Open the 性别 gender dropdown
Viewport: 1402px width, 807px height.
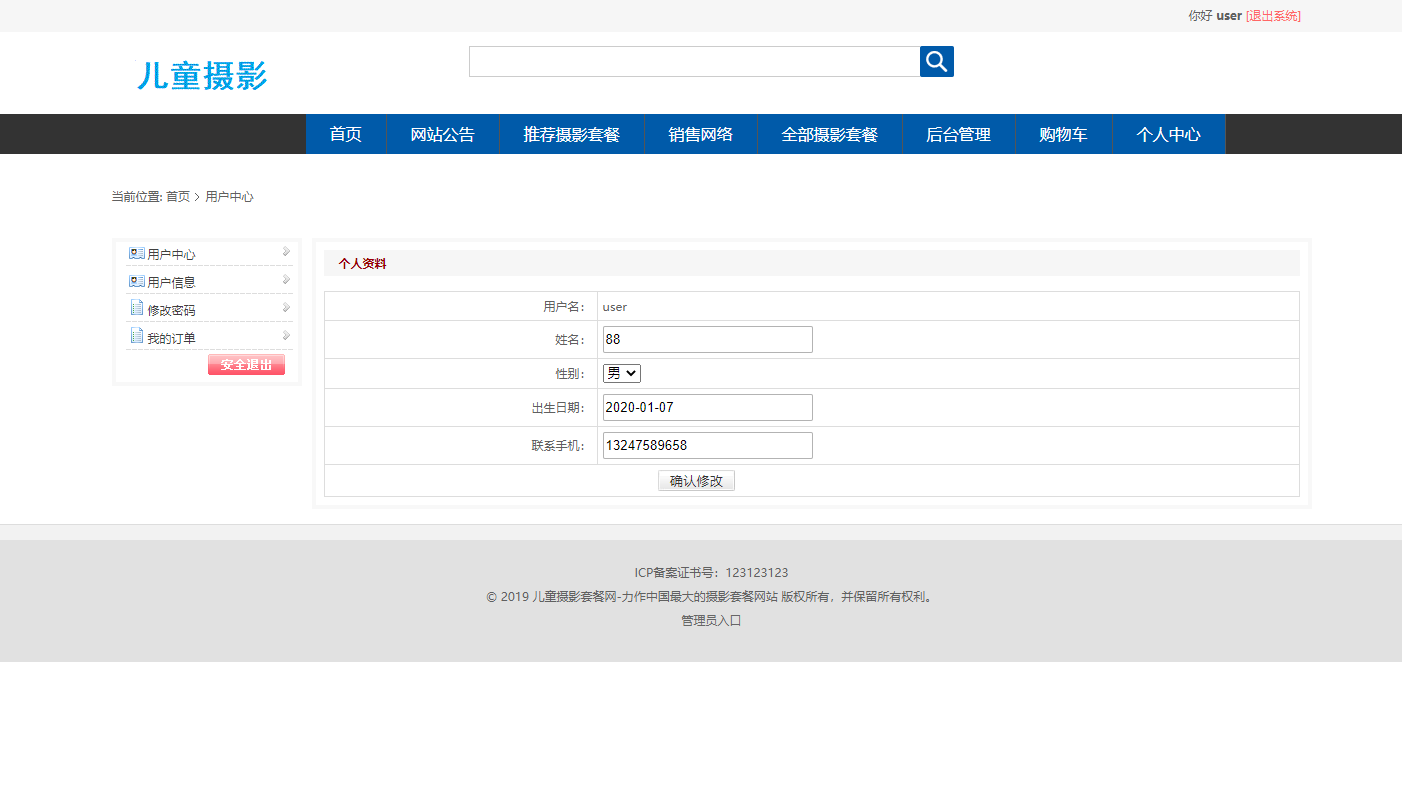click(621, 372)
